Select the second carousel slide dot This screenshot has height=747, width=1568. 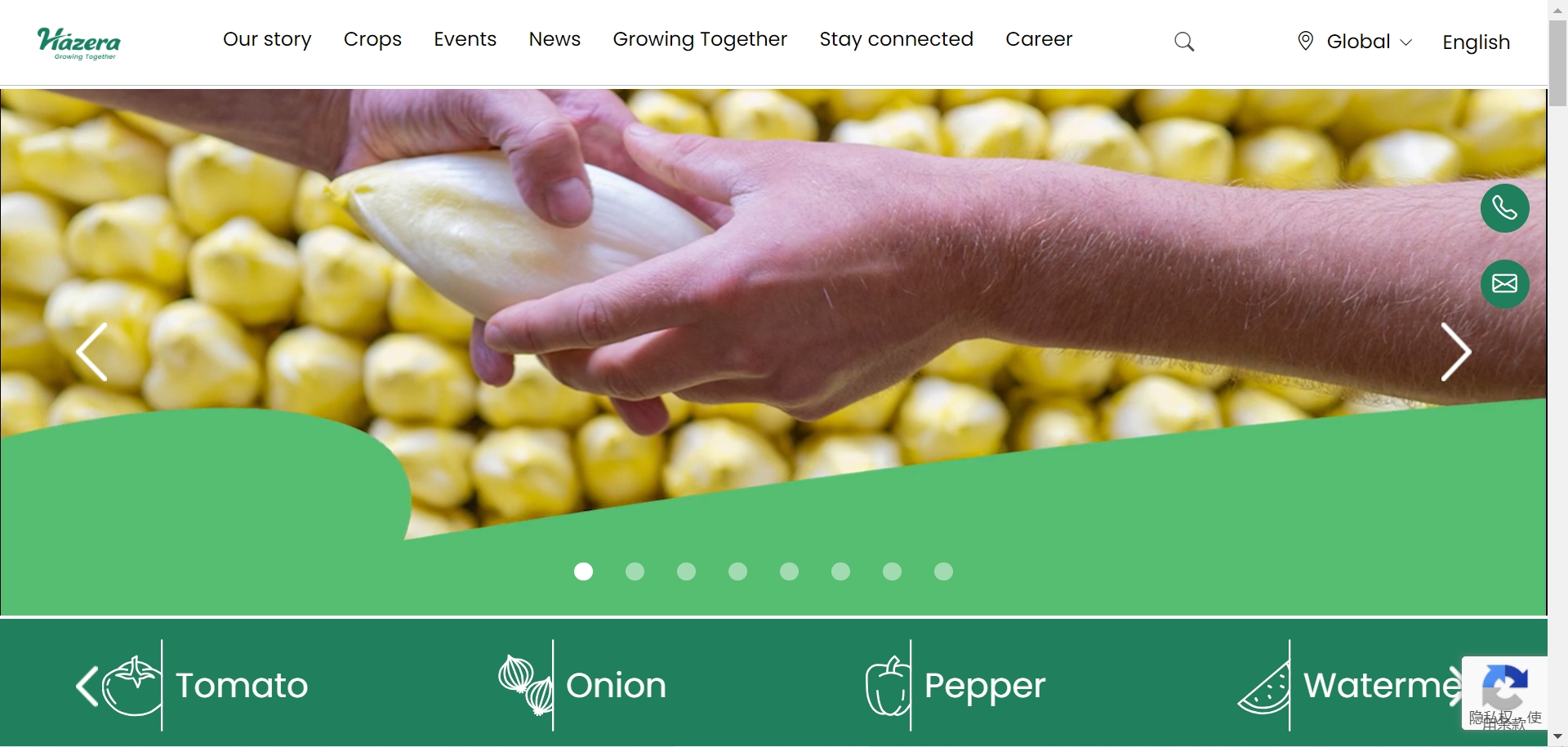point(635,571)
